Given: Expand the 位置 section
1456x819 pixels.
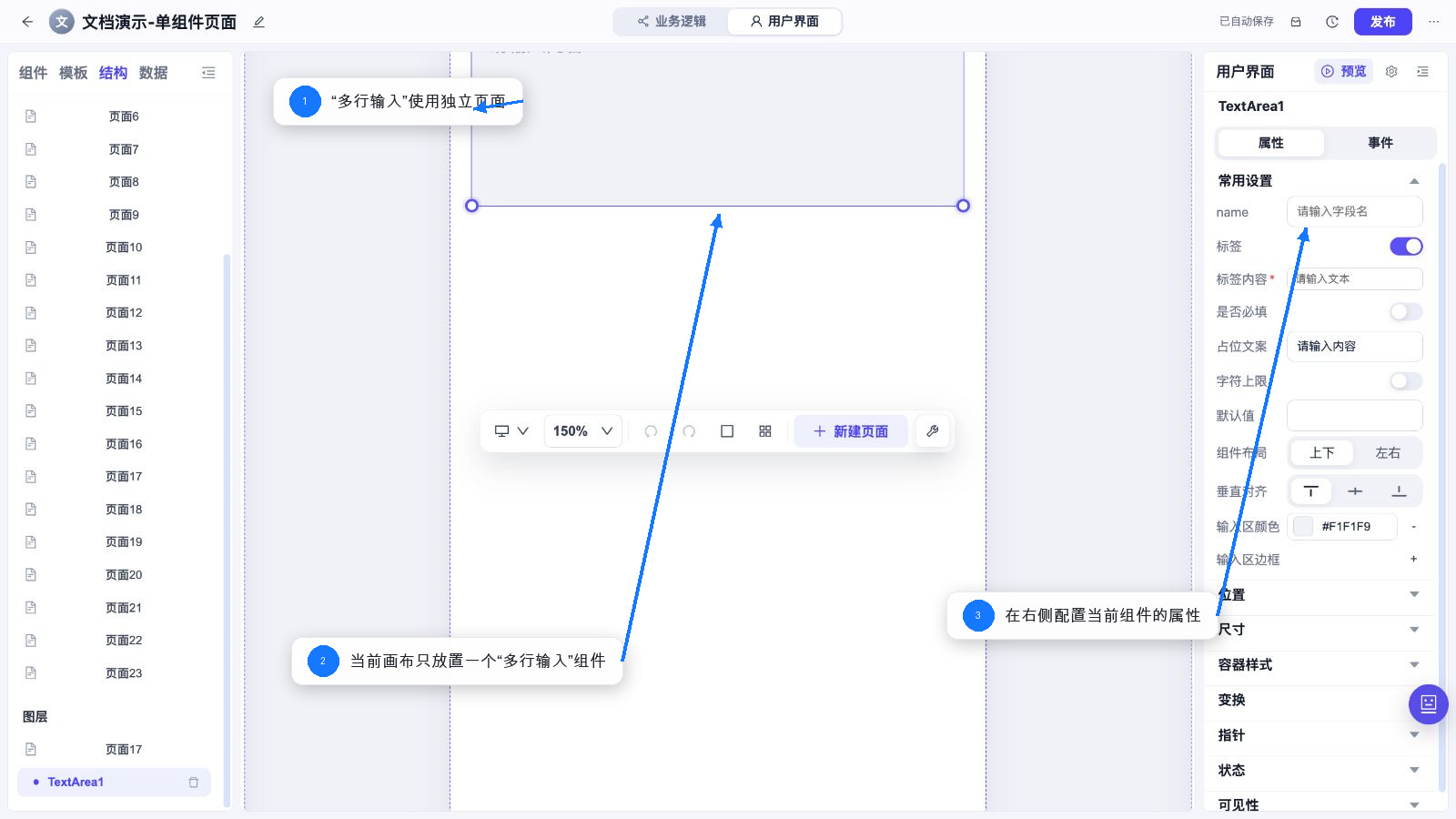Looking at the screenshot, I should [x=1414, y=594].
